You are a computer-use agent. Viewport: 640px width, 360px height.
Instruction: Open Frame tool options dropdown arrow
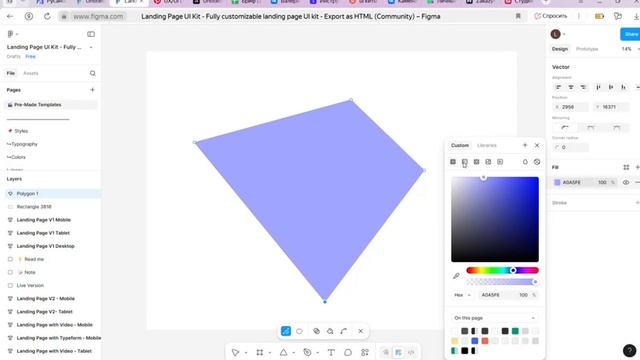(x=270, y=353)
